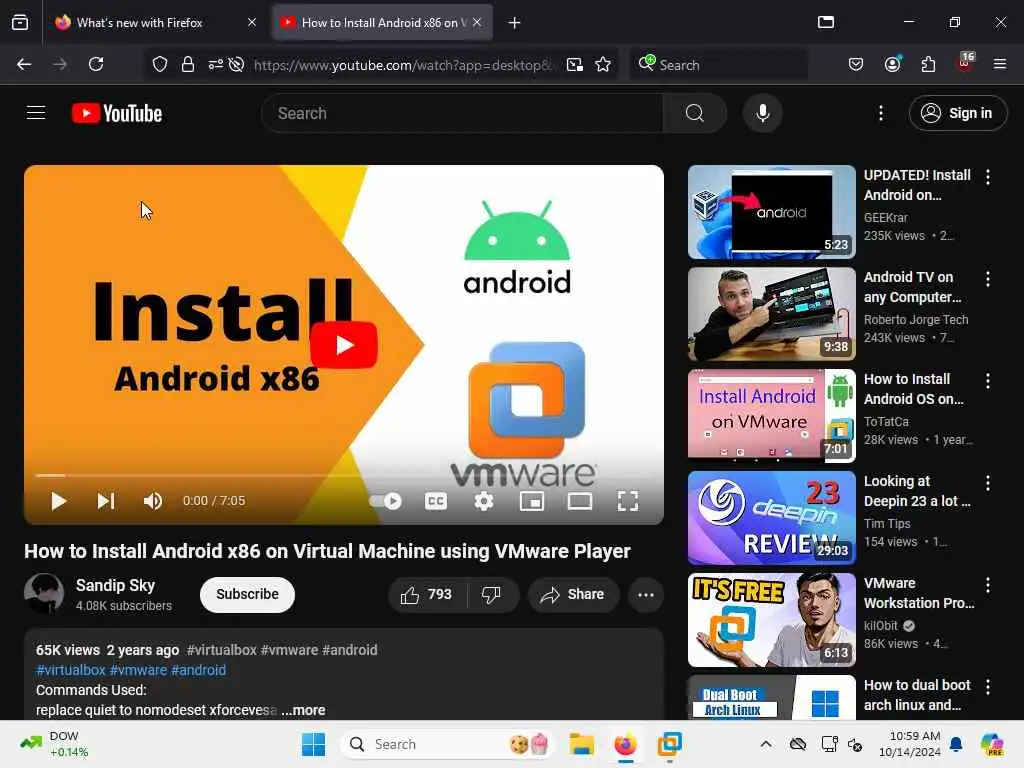Open the tracking protection shield
The height and width of the screenshot is (768, 1024).
point(160,64)
